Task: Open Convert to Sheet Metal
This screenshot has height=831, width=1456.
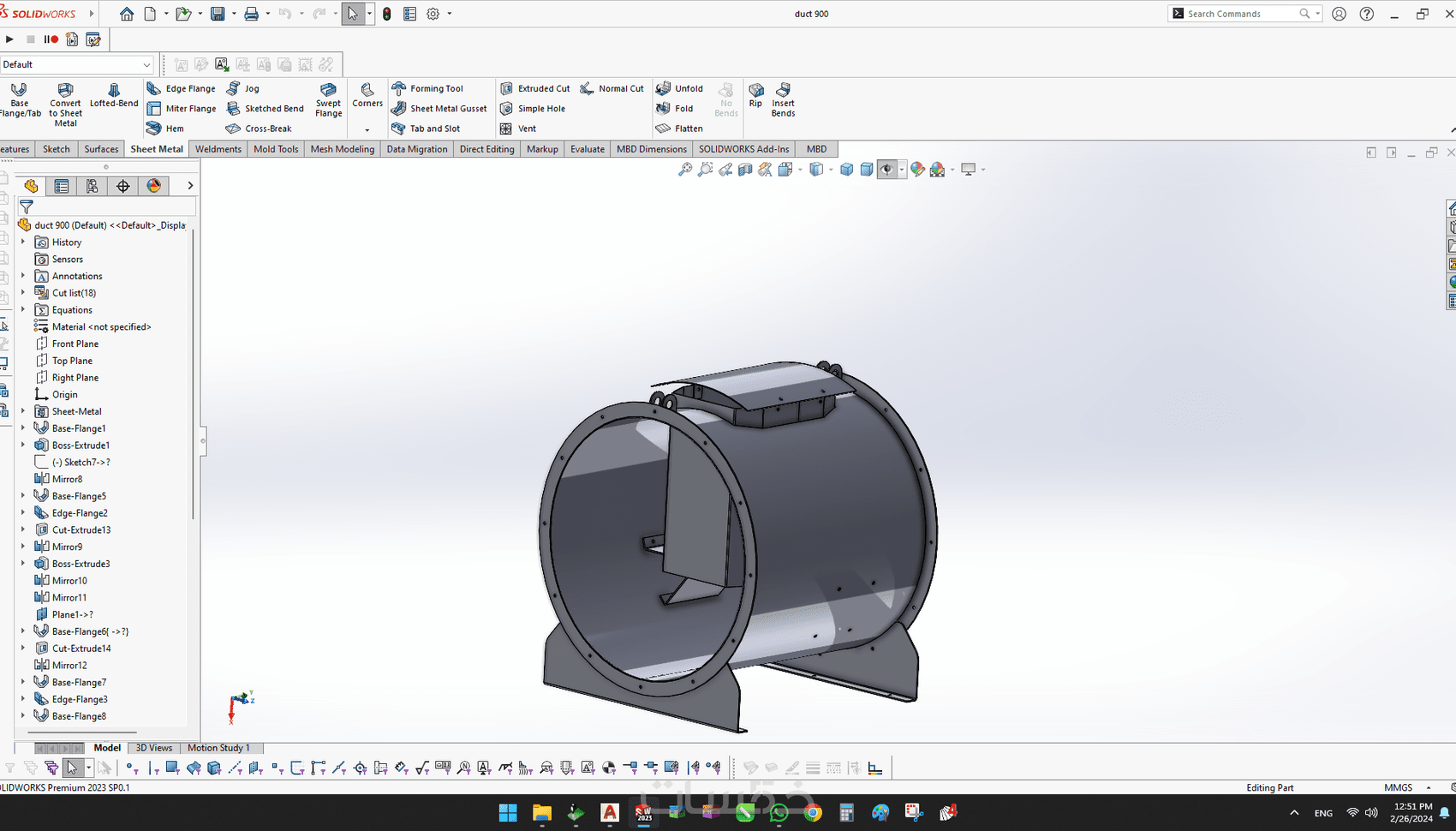Action: pos(65,105)
